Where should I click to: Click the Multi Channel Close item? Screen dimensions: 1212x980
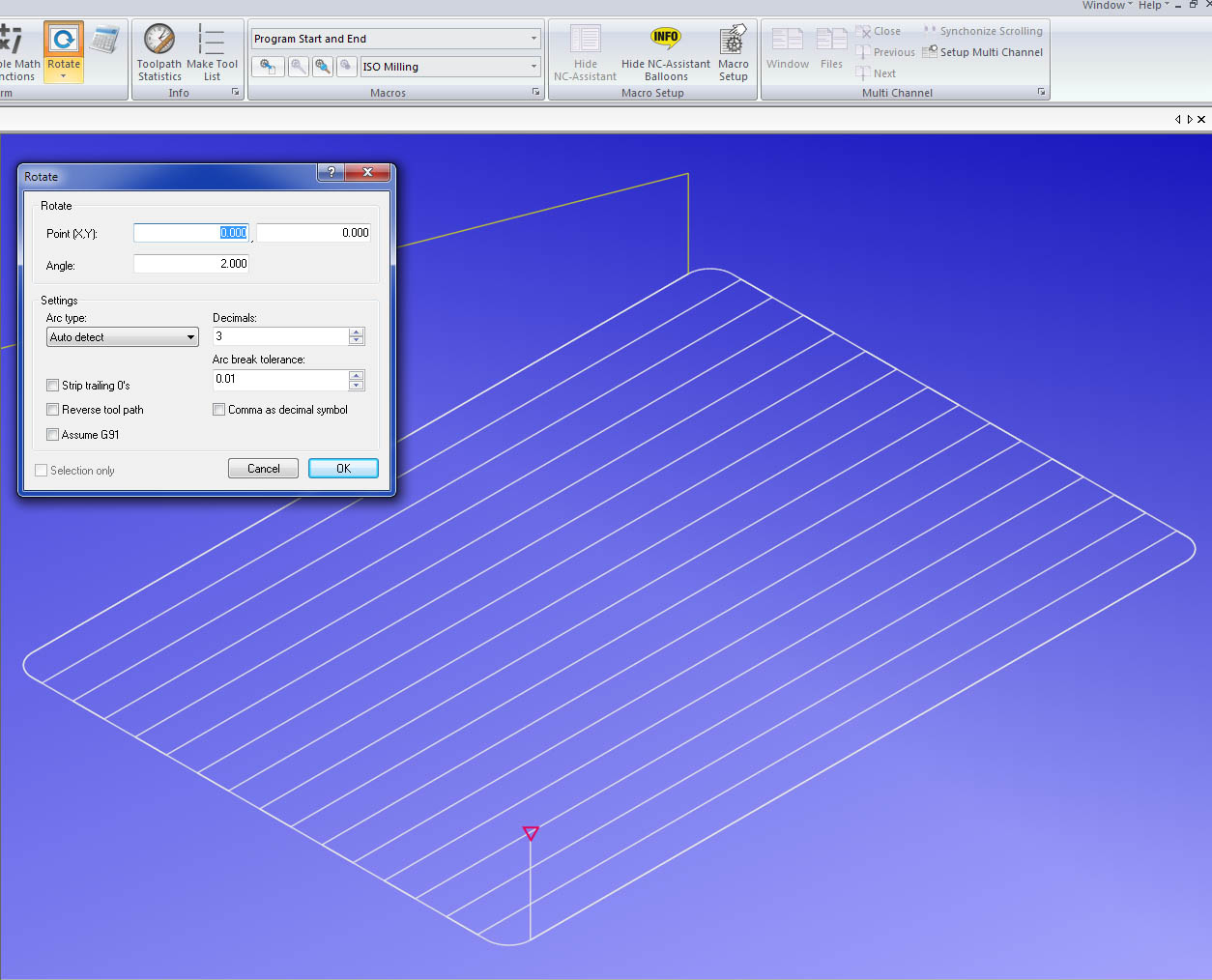tap(879, 31)
